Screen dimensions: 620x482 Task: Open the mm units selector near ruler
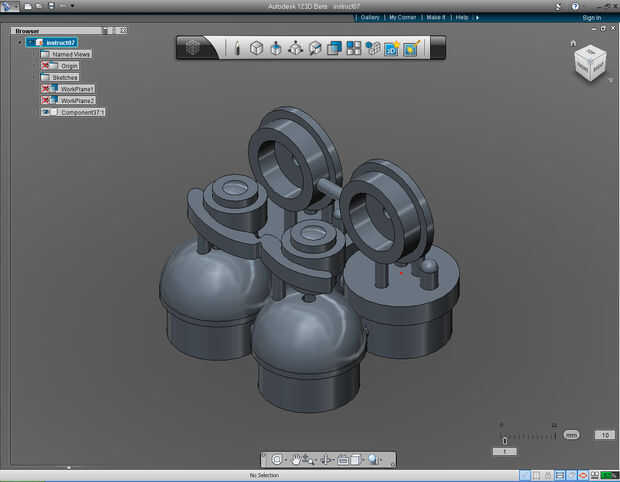pyautogui.click(x=571, y=435)
